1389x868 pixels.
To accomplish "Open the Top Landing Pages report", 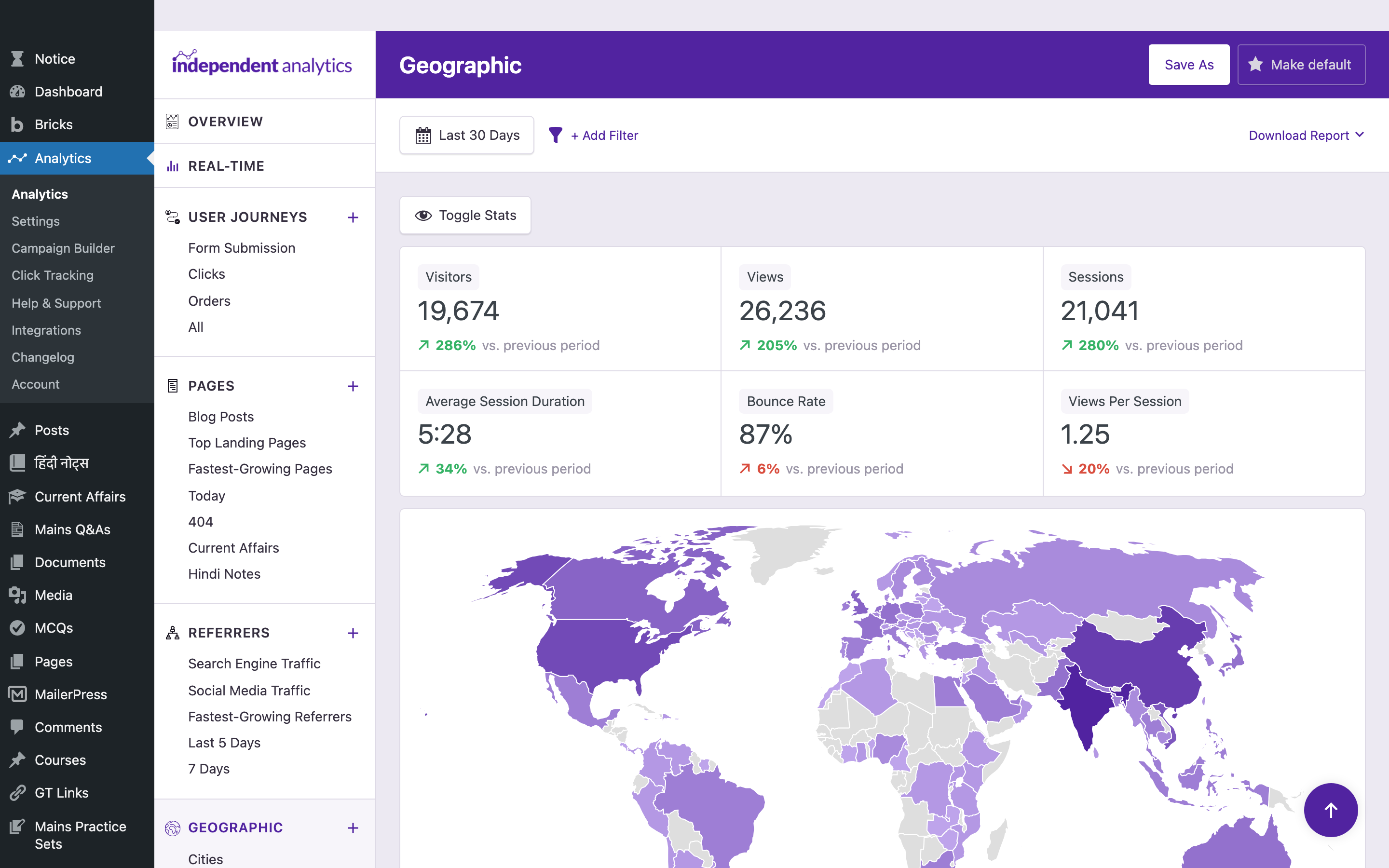I will point(247,443).
